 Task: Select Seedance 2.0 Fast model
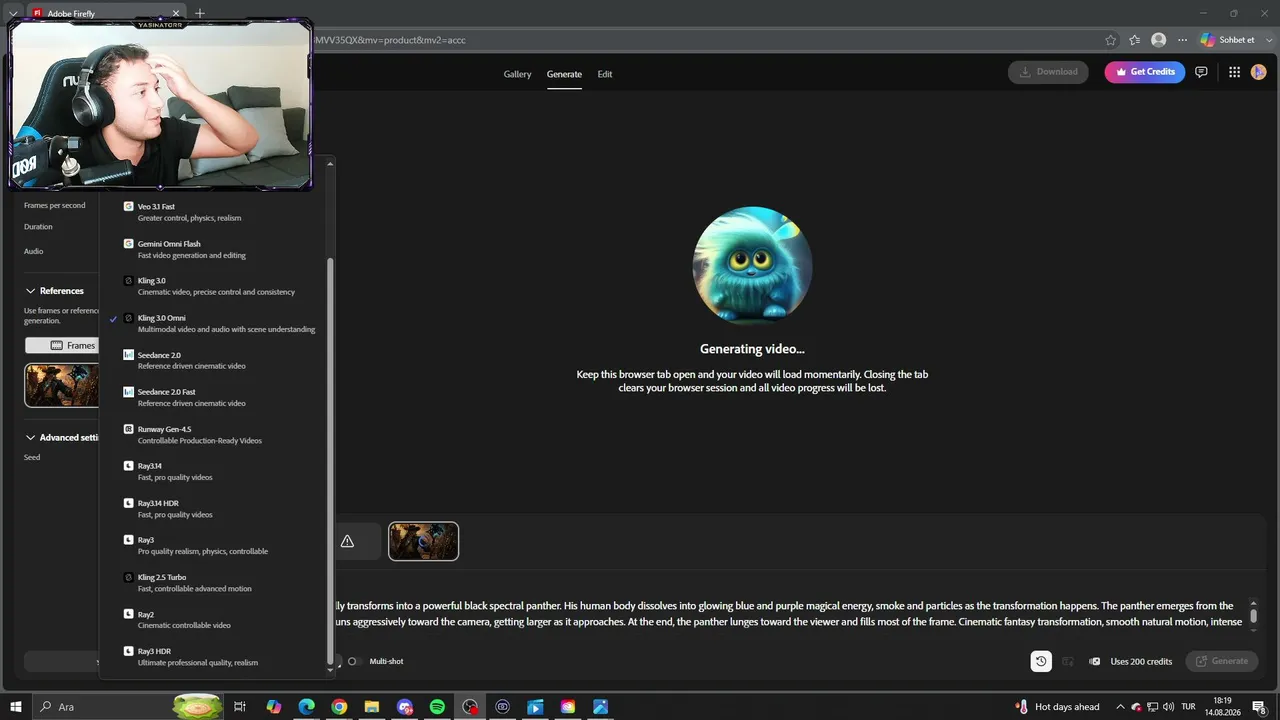[x=214, y=397]
